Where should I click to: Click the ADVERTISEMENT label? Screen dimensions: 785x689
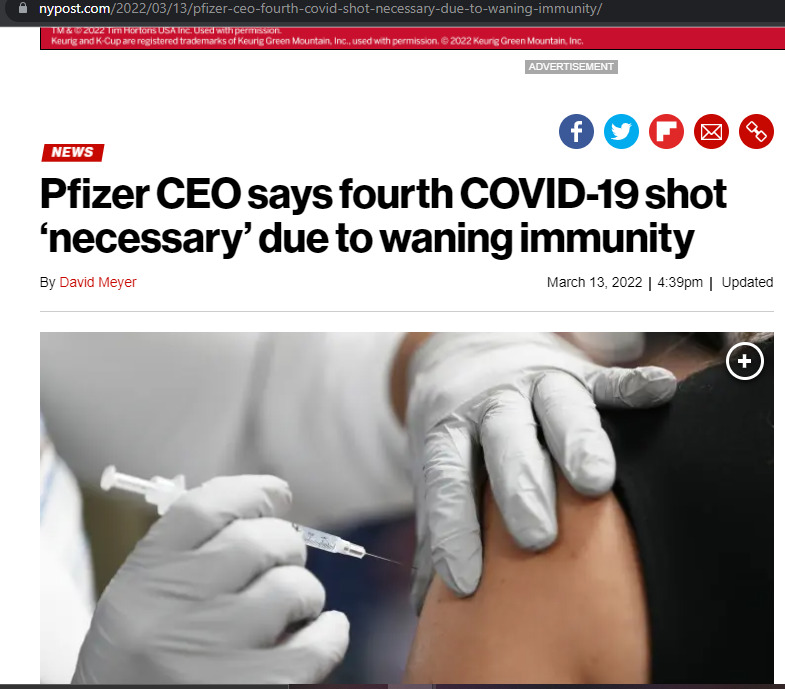571,67
